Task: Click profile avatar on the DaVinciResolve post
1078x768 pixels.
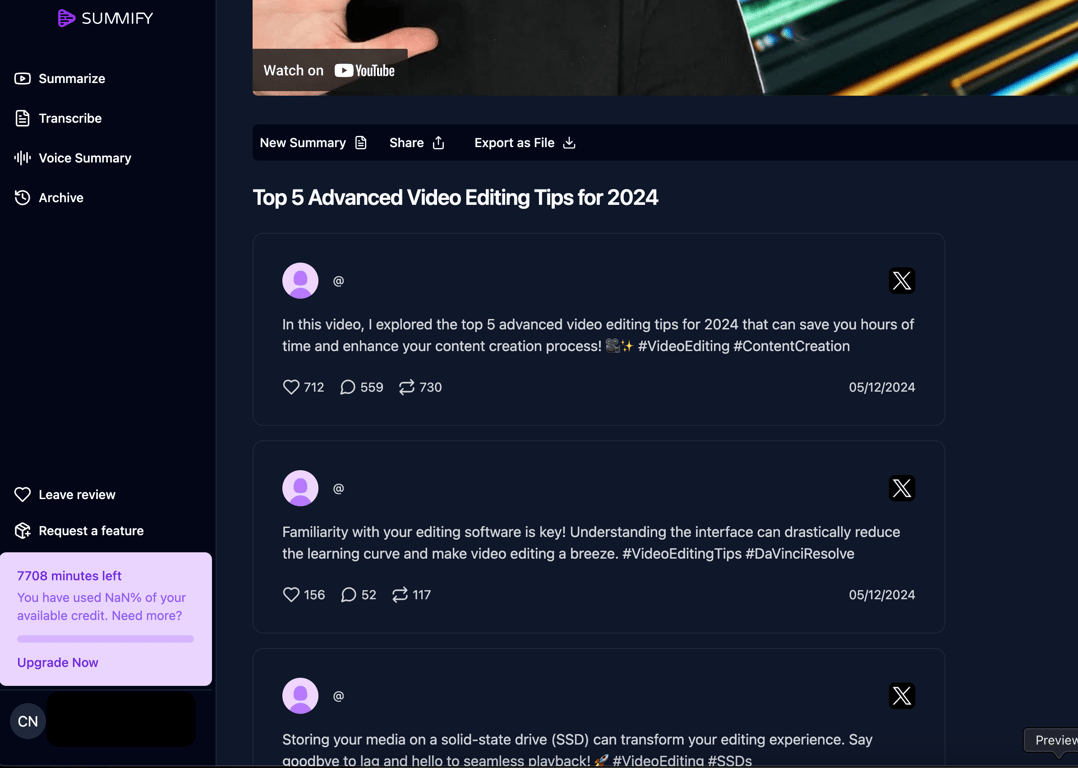Action: pyautogui.click(x=300, y=488)
